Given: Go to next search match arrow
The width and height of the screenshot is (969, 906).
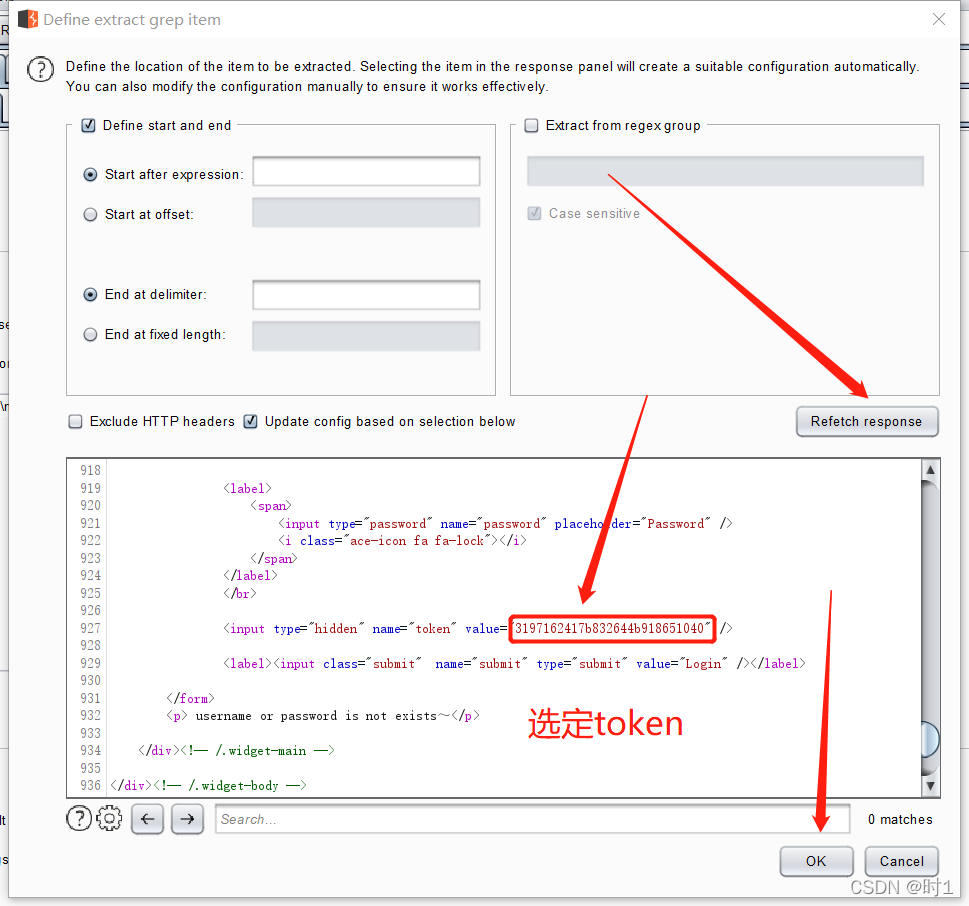Looking at the screenshot, I should pyautogui.click(x=187, y=819).
